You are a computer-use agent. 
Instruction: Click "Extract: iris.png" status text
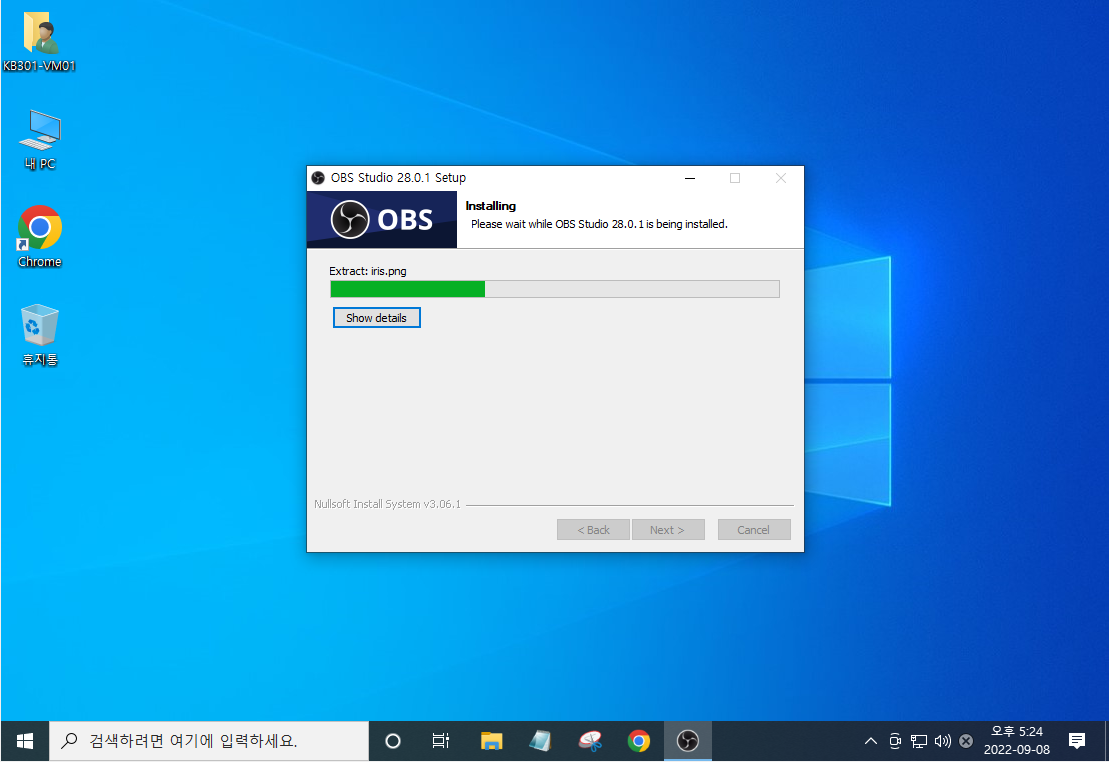[x=368, y=271]
